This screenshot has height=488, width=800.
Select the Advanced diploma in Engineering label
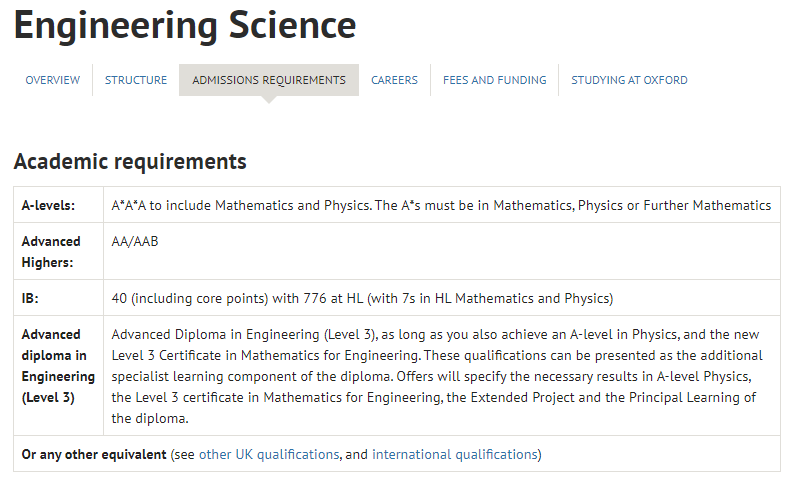point(58,366)
